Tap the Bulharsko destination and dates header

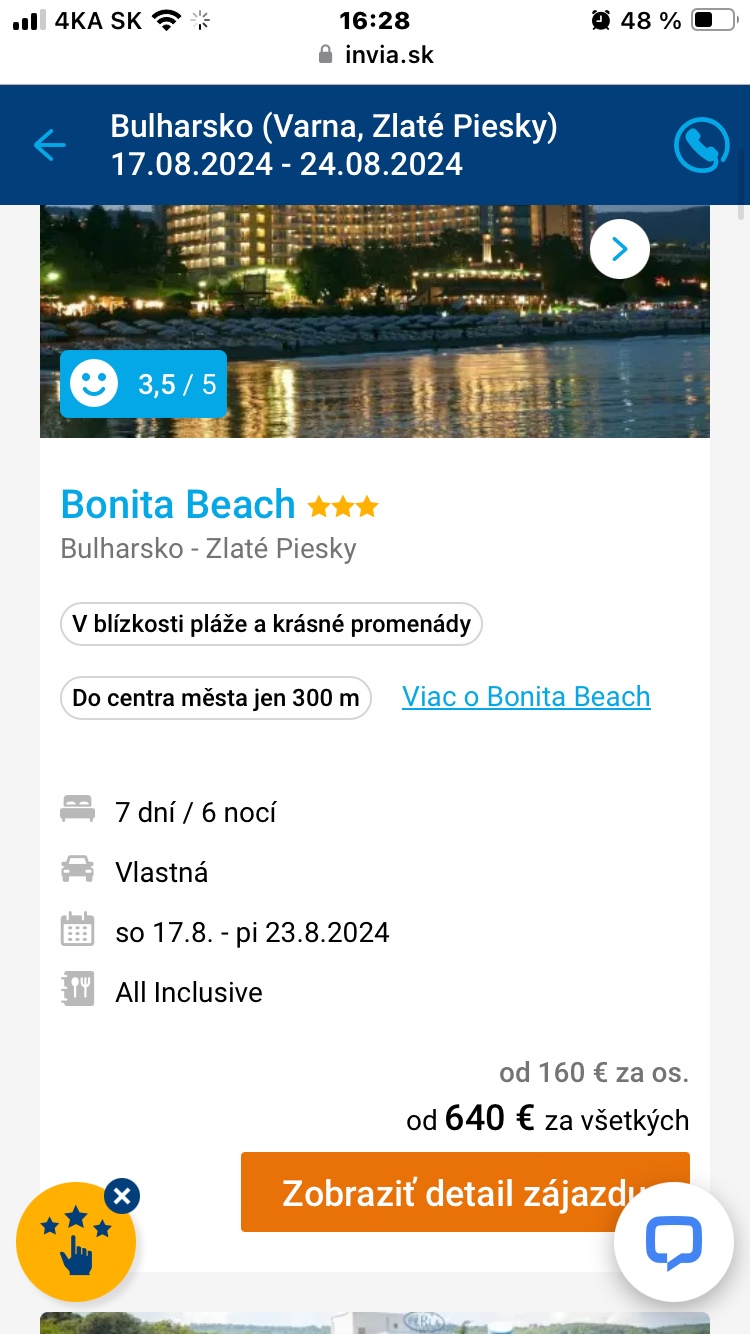coord(334,145)
